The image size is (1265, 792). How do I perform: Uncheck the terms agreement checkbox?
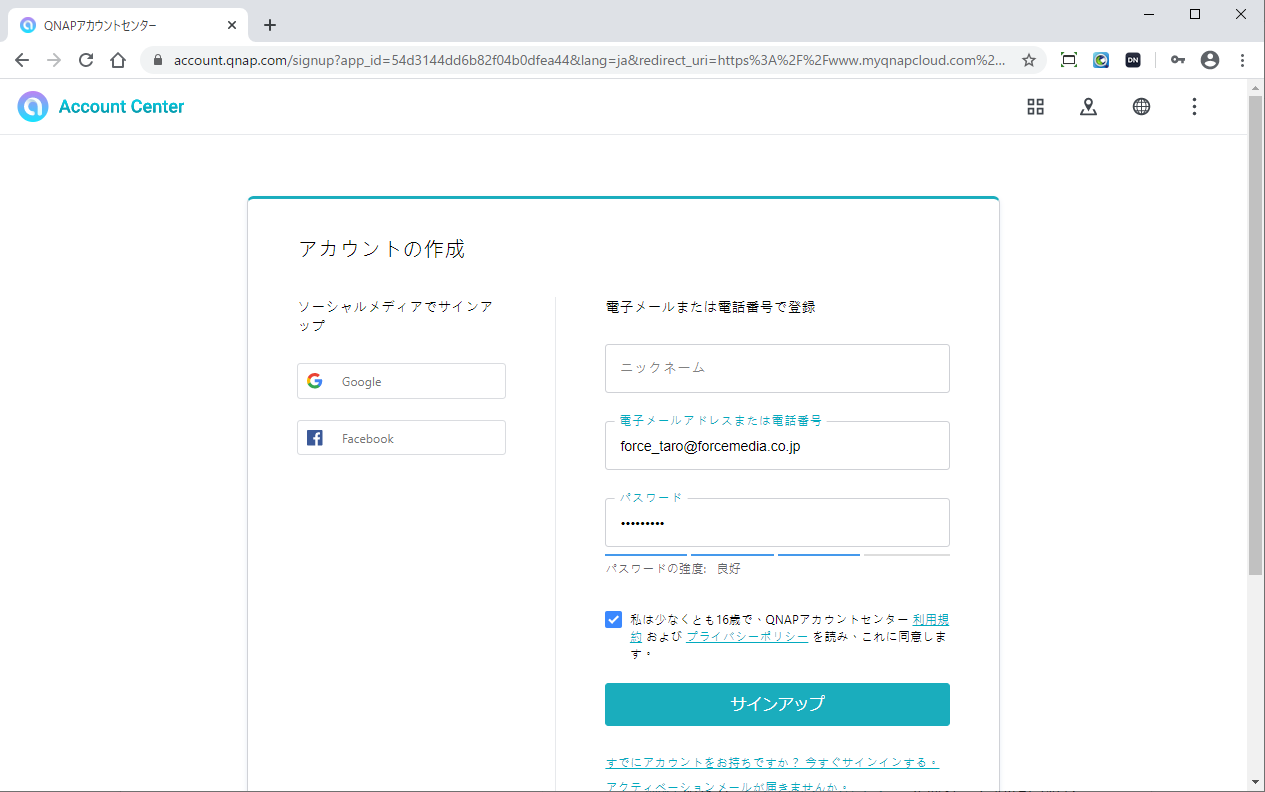click(613, 620)
